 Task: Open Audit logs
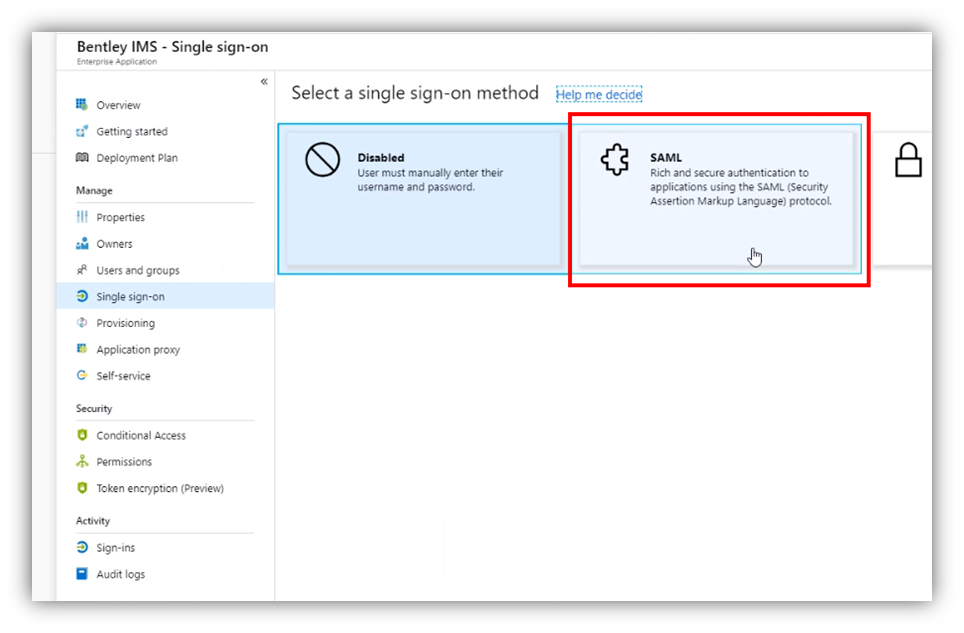click(x=165, y=574)
